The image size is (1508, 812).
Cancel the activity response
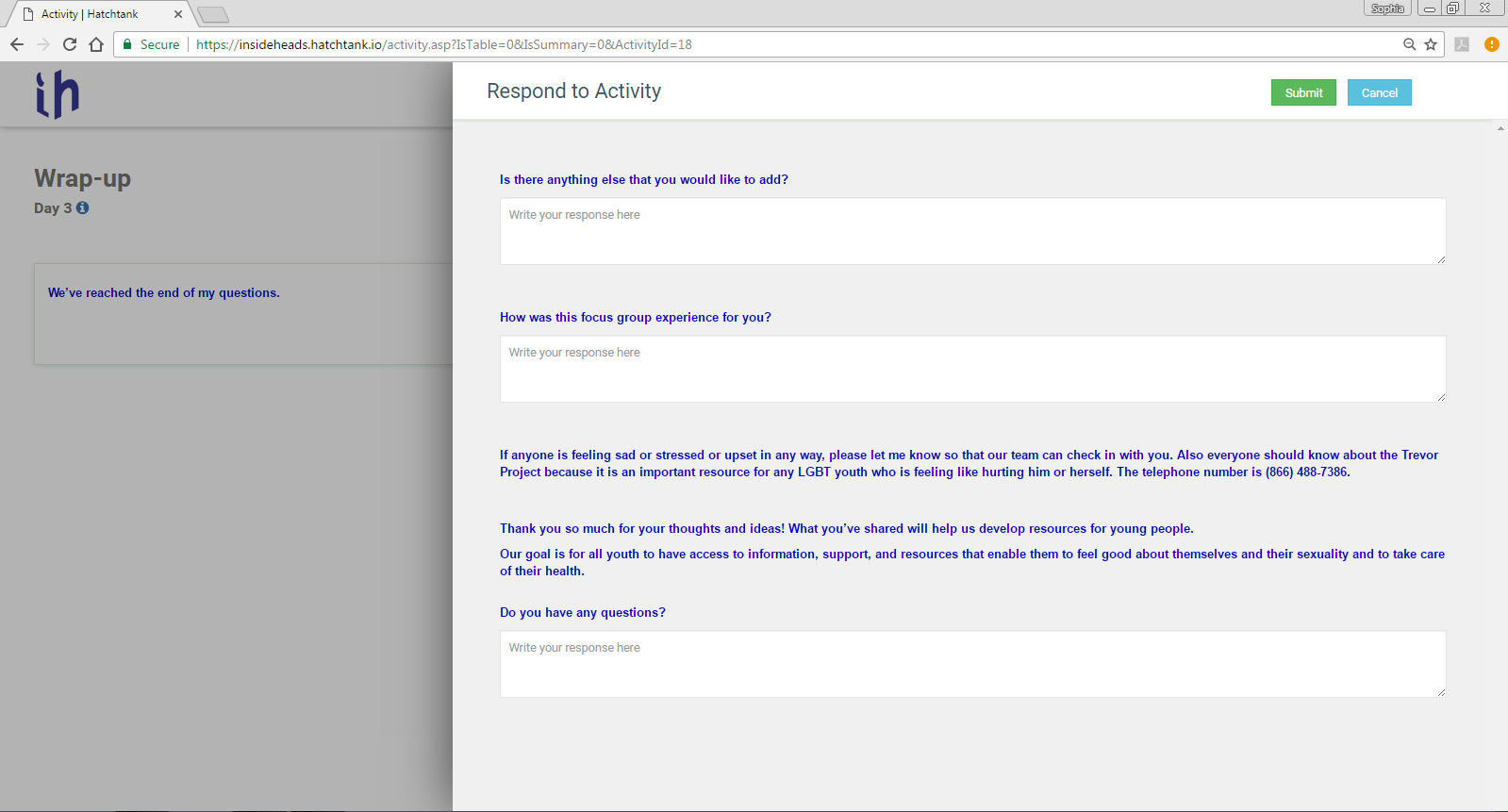[x=1379, y=92]
